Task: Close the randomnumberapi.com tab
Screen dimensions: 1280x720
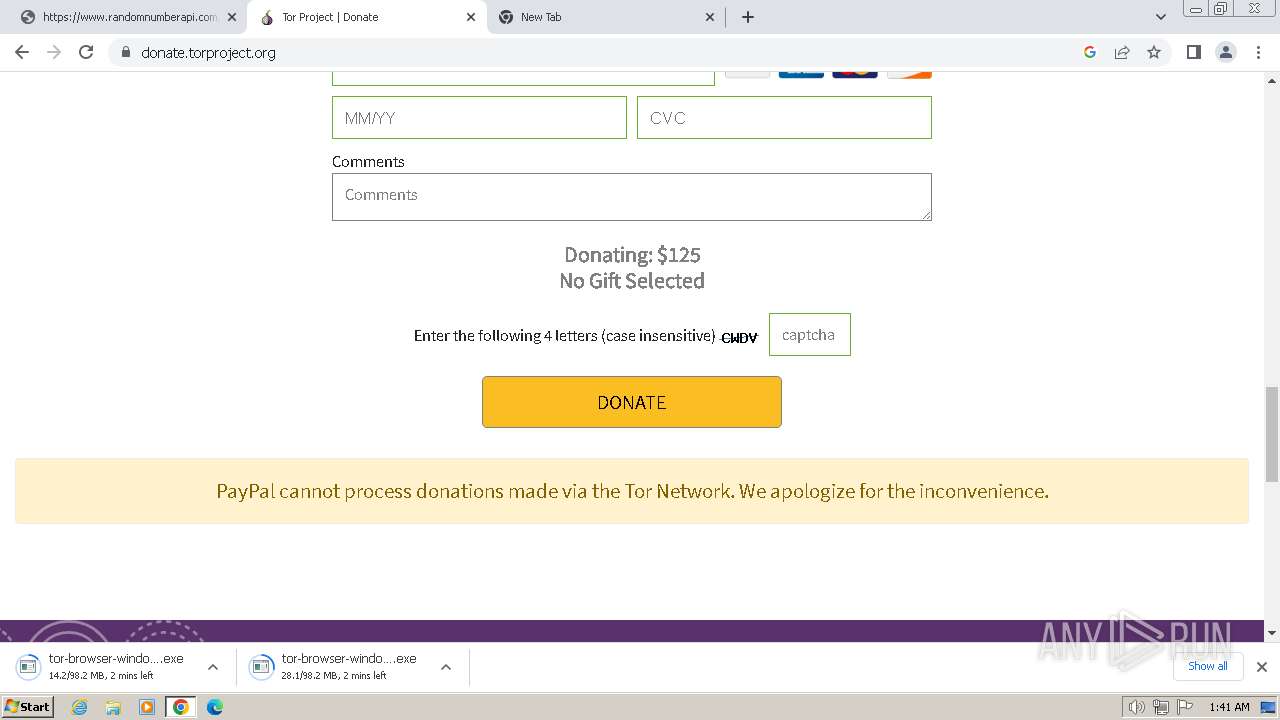Action: (232, 17)
